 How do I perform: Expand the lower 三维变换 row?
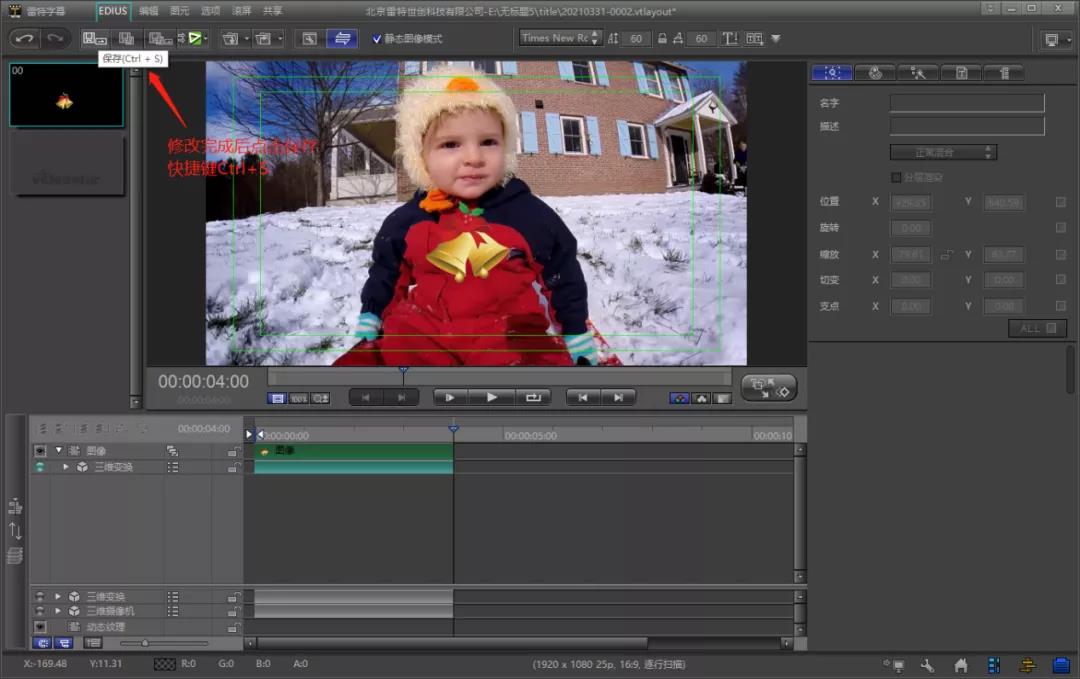58,596
